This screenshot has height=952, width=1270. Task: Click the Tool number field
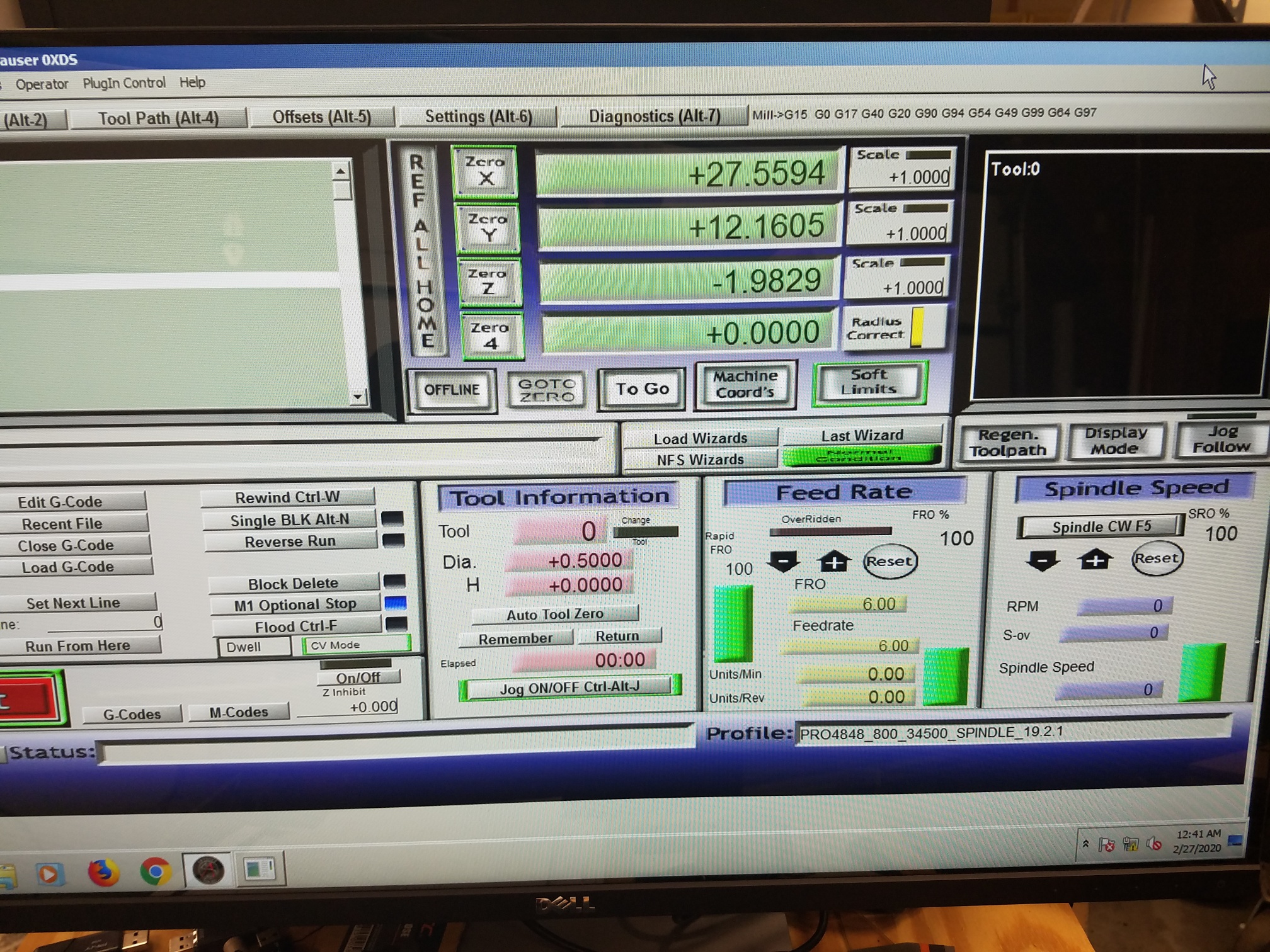coord(561,532)
